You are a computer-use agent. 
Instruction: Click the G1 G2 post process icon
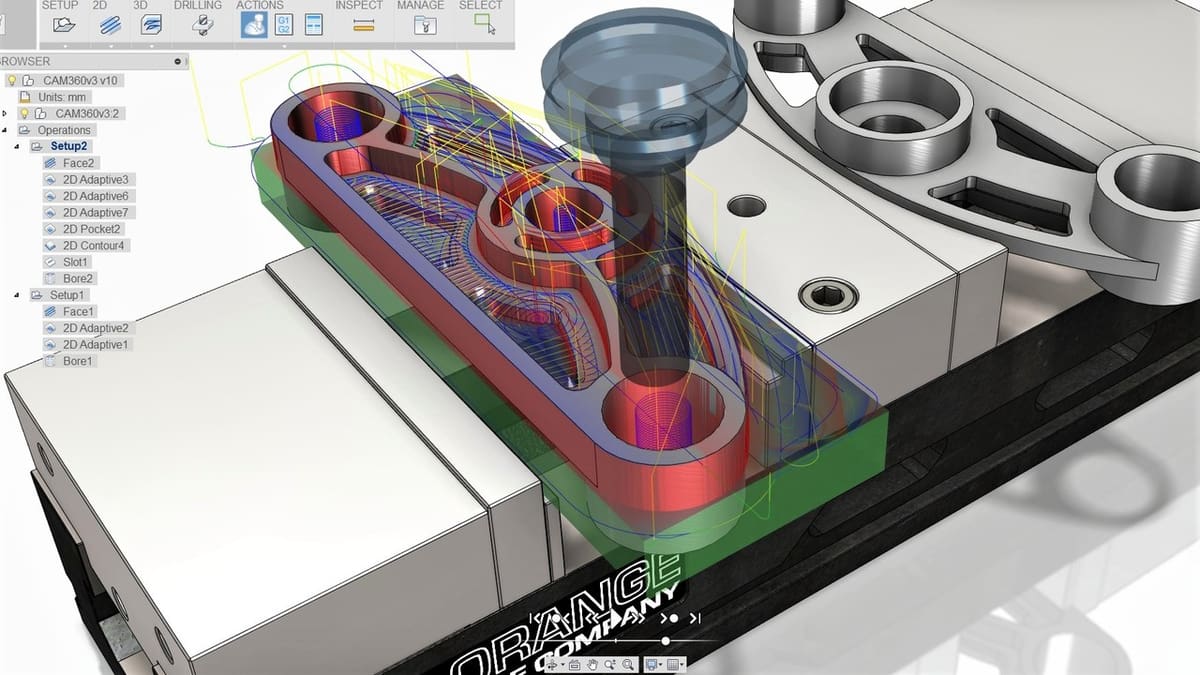click(x=283, y=25)
